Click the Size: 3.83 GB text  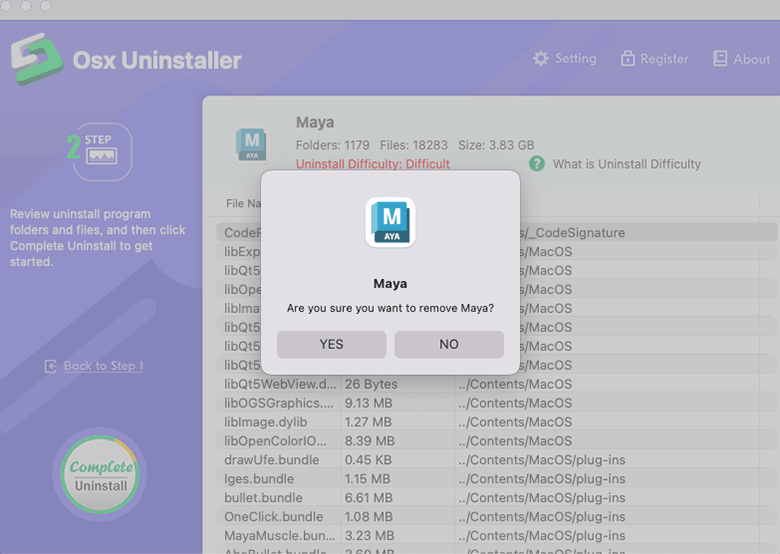496,145
